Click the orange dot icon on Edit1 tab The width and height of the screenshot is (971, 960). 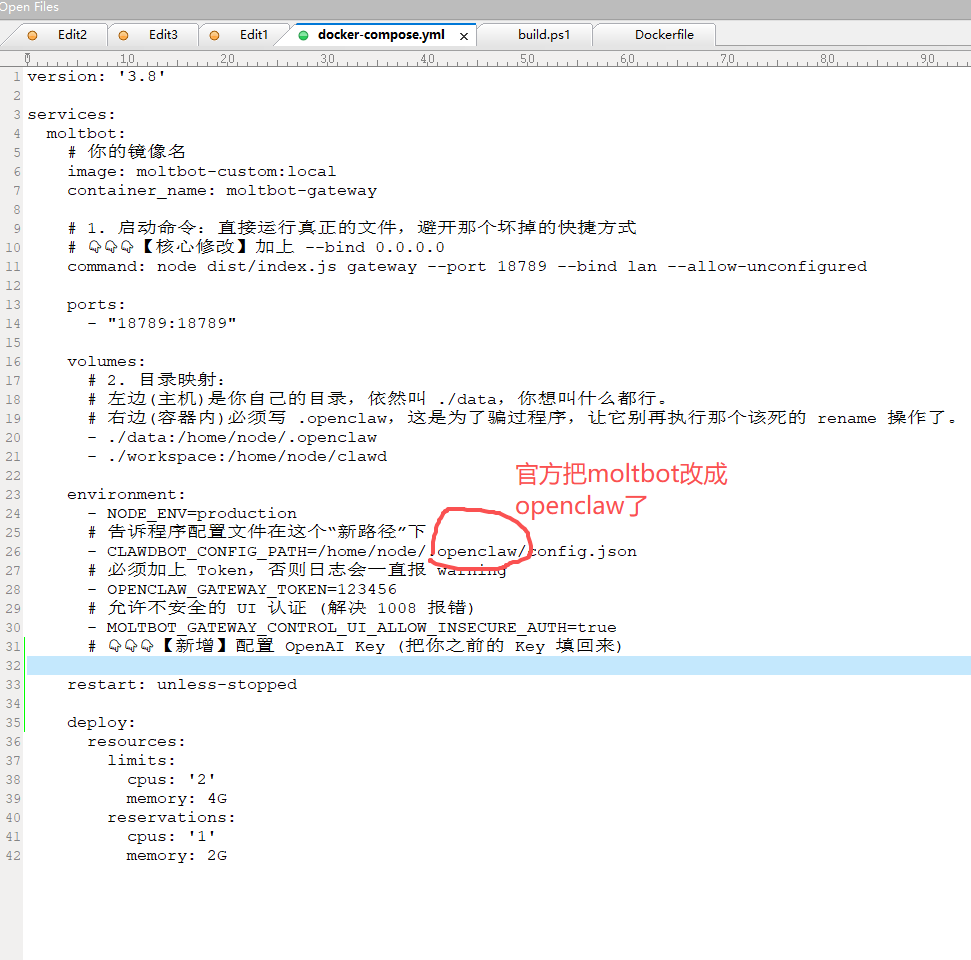pyautogui.click(x=214, y=35)
